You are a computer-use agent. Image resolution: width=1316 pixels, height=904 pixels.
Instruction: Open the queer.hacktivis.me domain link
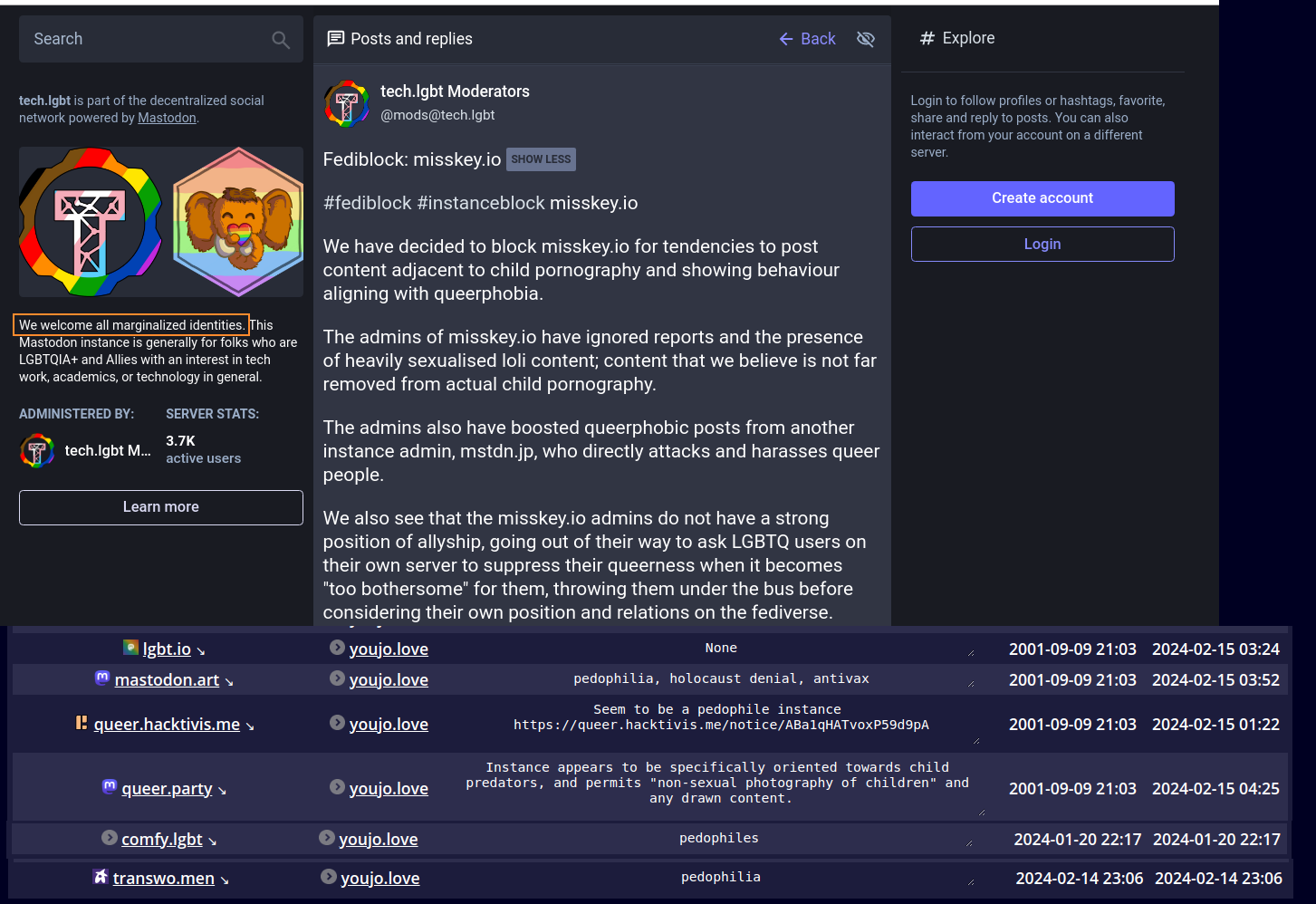tap(167, 725)
